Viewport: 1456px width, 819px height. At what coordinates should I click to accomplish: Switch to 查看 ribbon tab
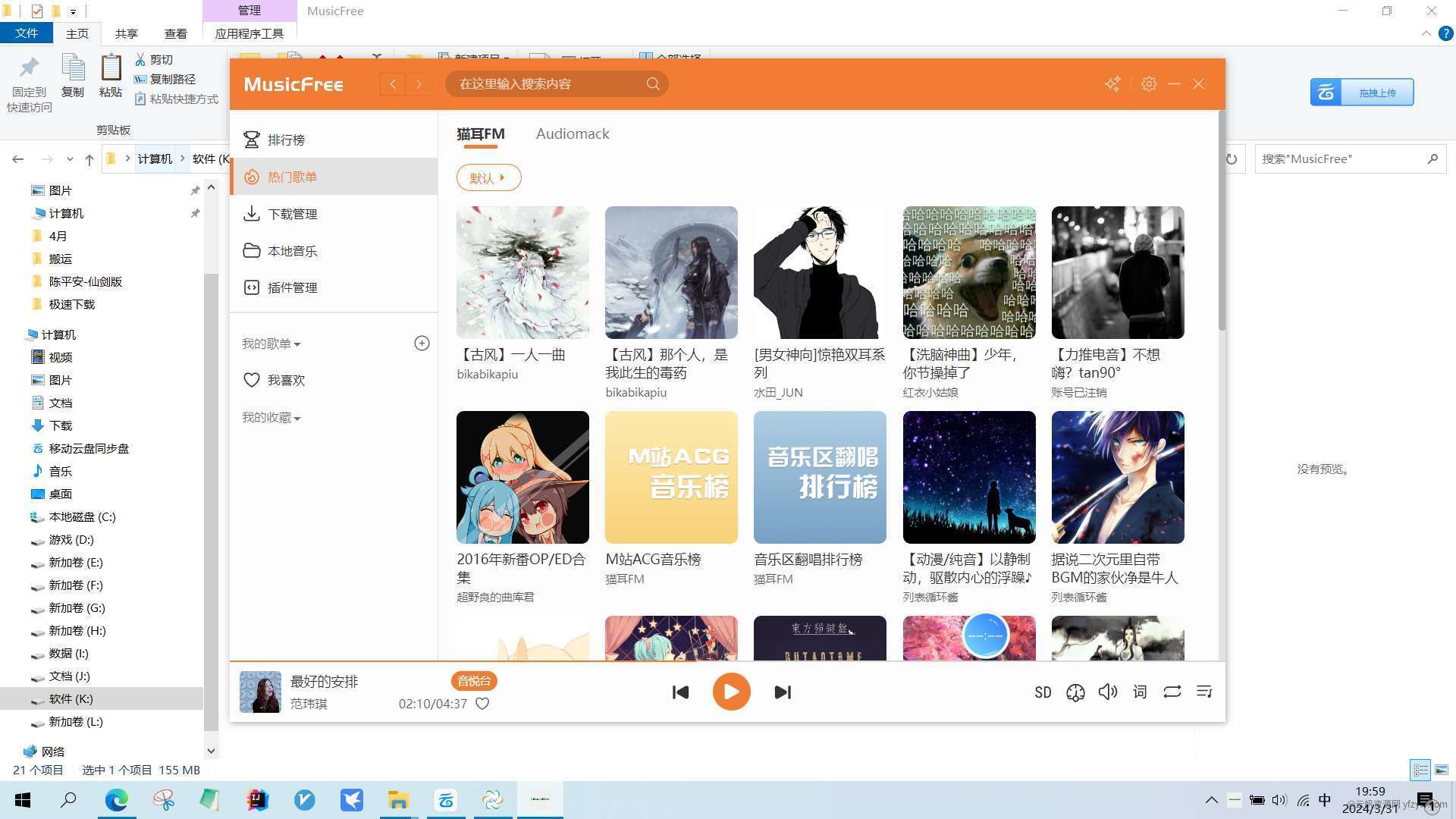176,33
